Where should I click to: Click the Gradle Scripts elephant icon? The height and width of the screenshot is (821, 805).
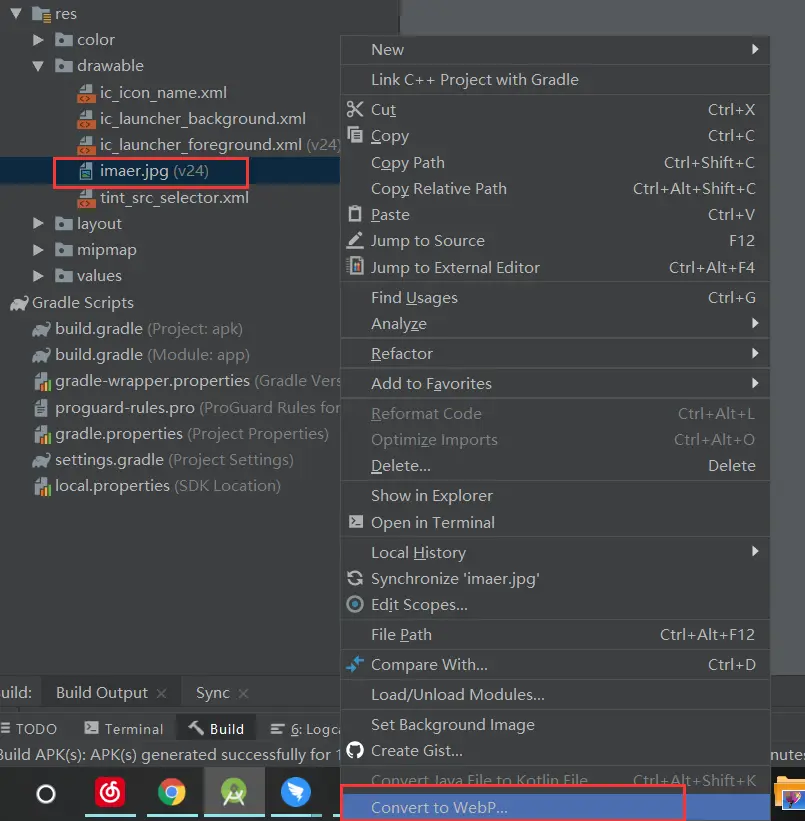click(x=19, y=303)
